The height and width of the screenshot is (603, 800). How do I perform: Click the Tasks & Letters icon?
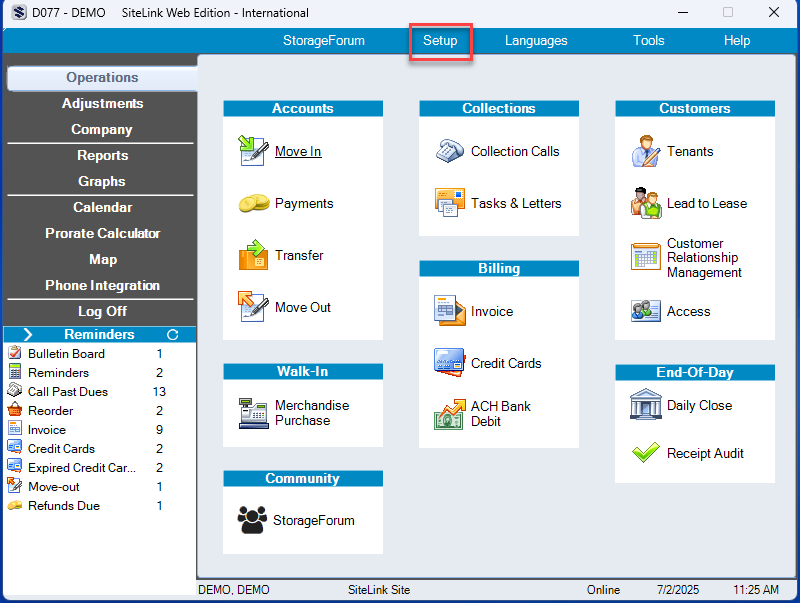point(449,203)
